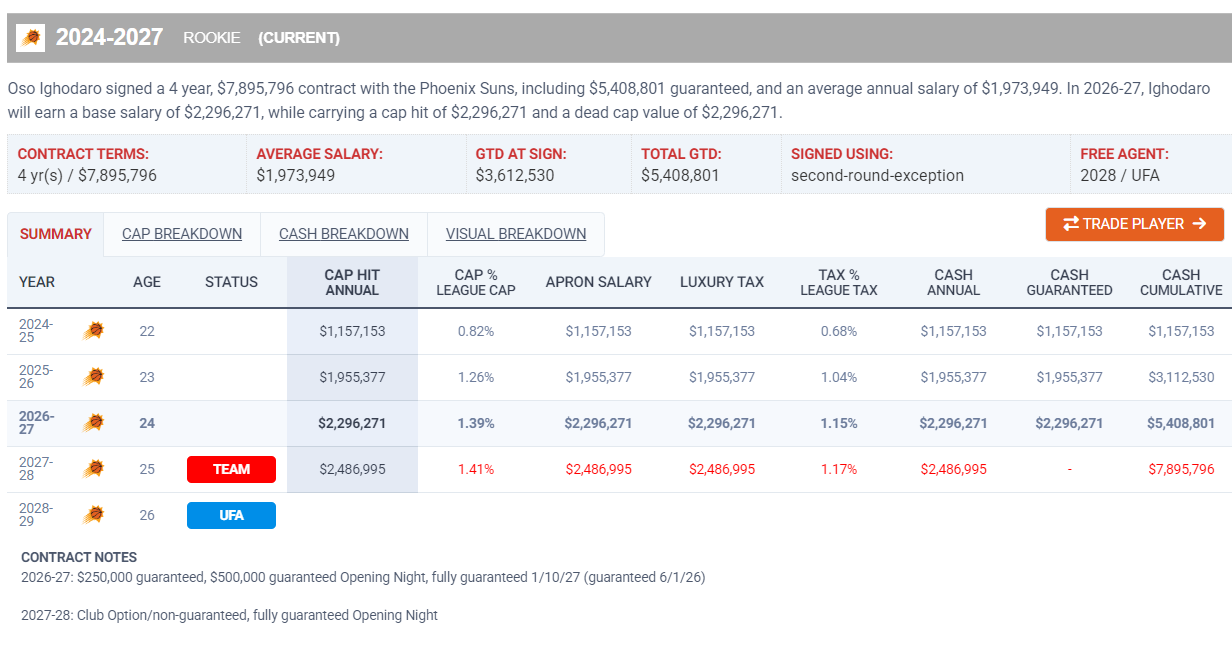1232x646 pixels.
Task: Click the Suns icon in 2026-27 row
Action: 93,423
